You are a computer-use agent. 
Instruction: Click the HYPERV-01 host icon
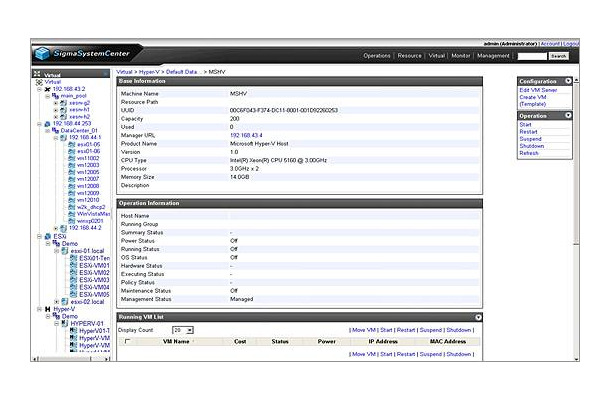(65, 323)
